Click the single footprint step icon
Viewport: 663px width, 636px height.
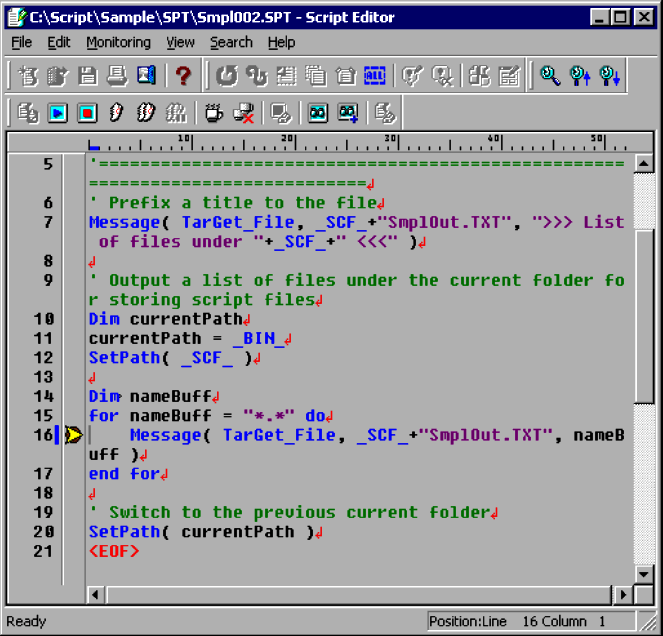coord(116,113)
